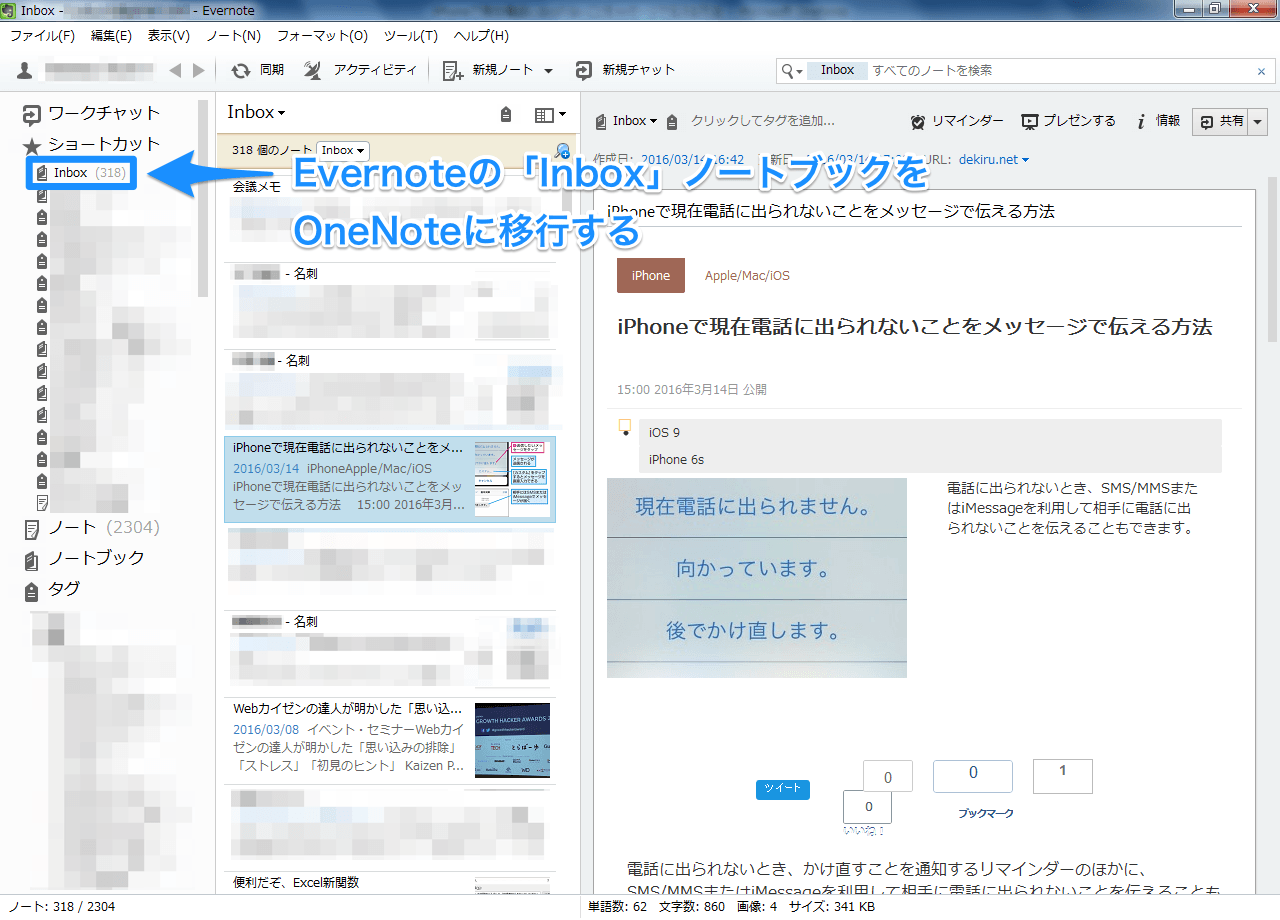Open dropdown arrow next to dekiru.net URL
The image size is (1280, 920).
pyautogui.click(x=1025, y=160)
